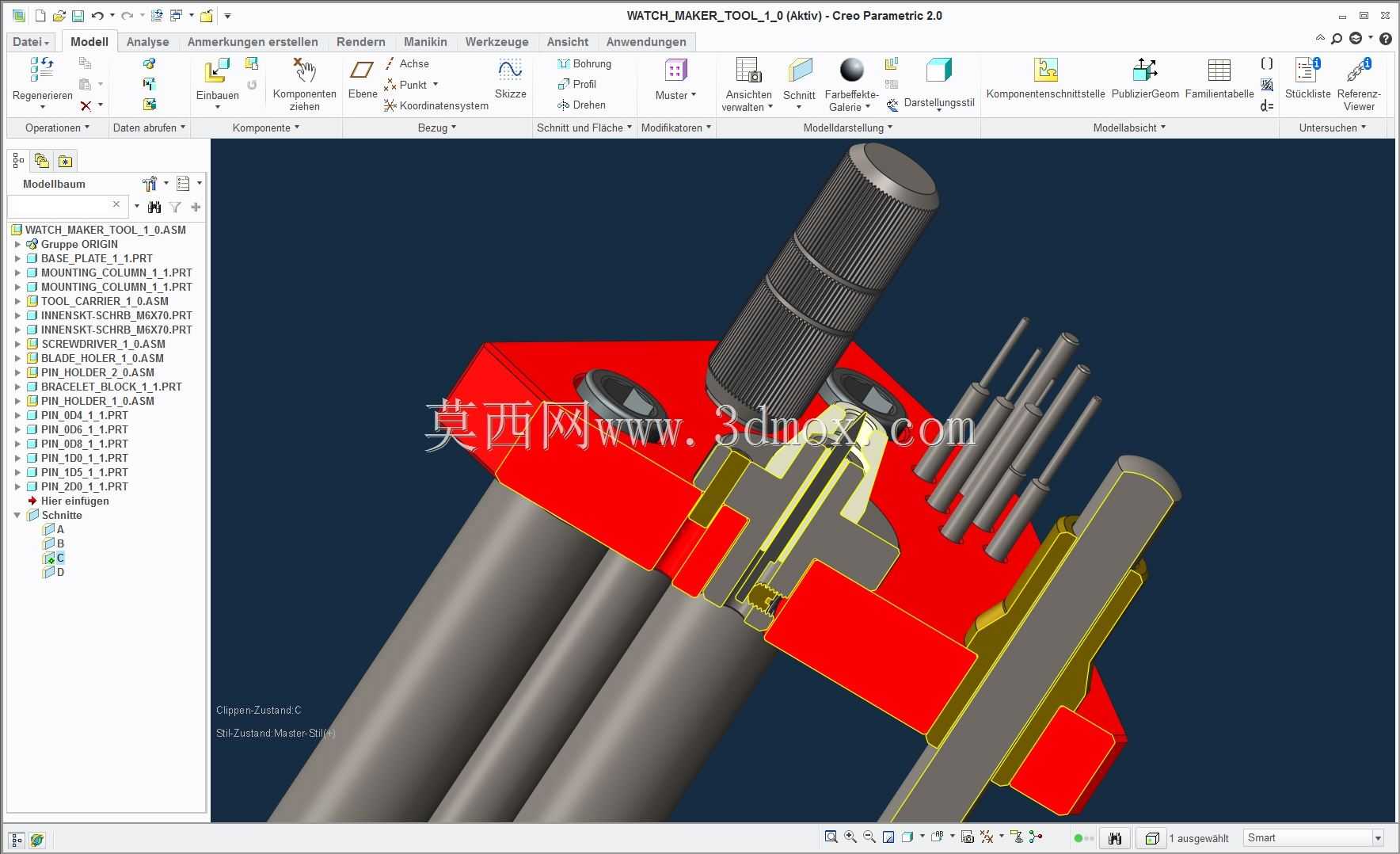Click the Profil extrude tool
The width and height of the screenshot is (1400, 854).
[576, 84]
